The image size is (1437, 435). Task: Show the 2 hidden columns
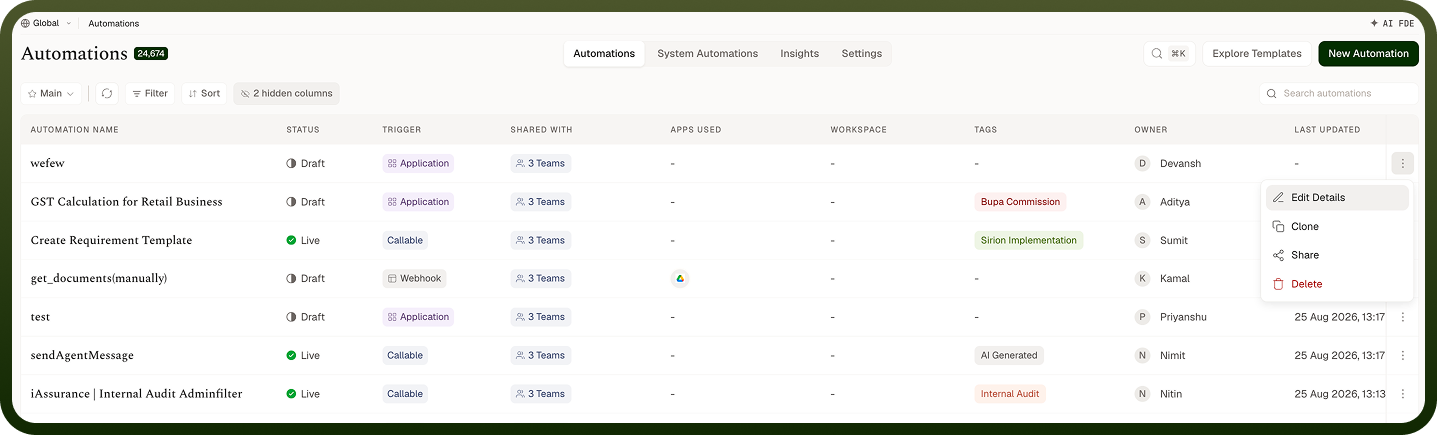pyautogui.click(x=286, y=94)
